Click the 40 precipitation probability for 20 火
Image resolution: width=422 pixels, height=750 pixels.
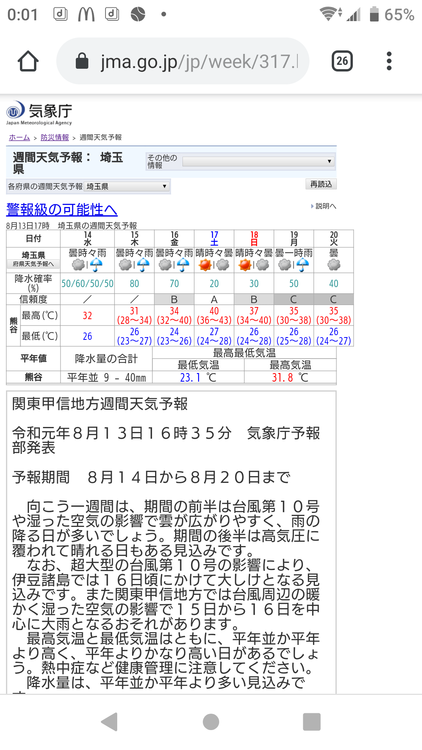pyautogui.click(x=333, y=284)
